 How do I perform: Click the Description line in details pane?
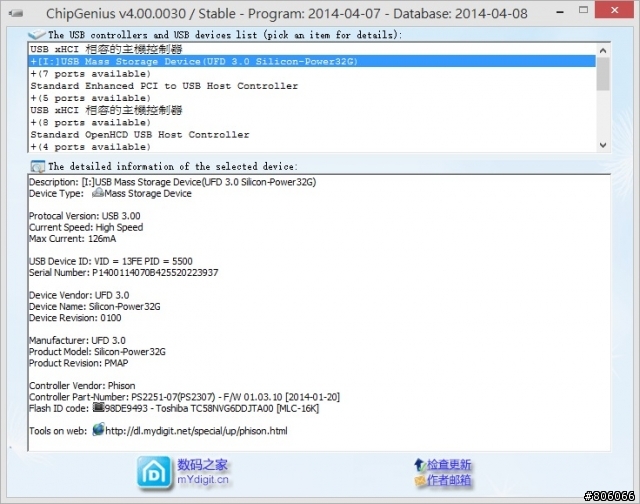[x=173, y=182]
